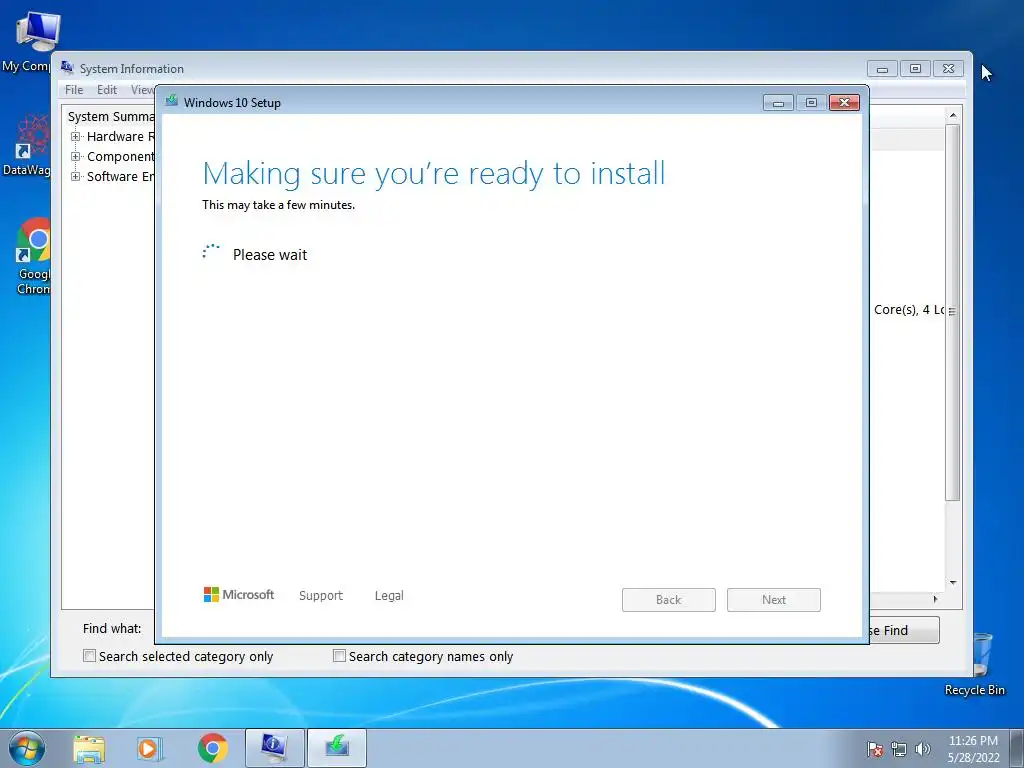This screenshot has height=768, width=1024.
Task: Click Show desktop strip beside the clock
Action: [x=1017, y=748]
